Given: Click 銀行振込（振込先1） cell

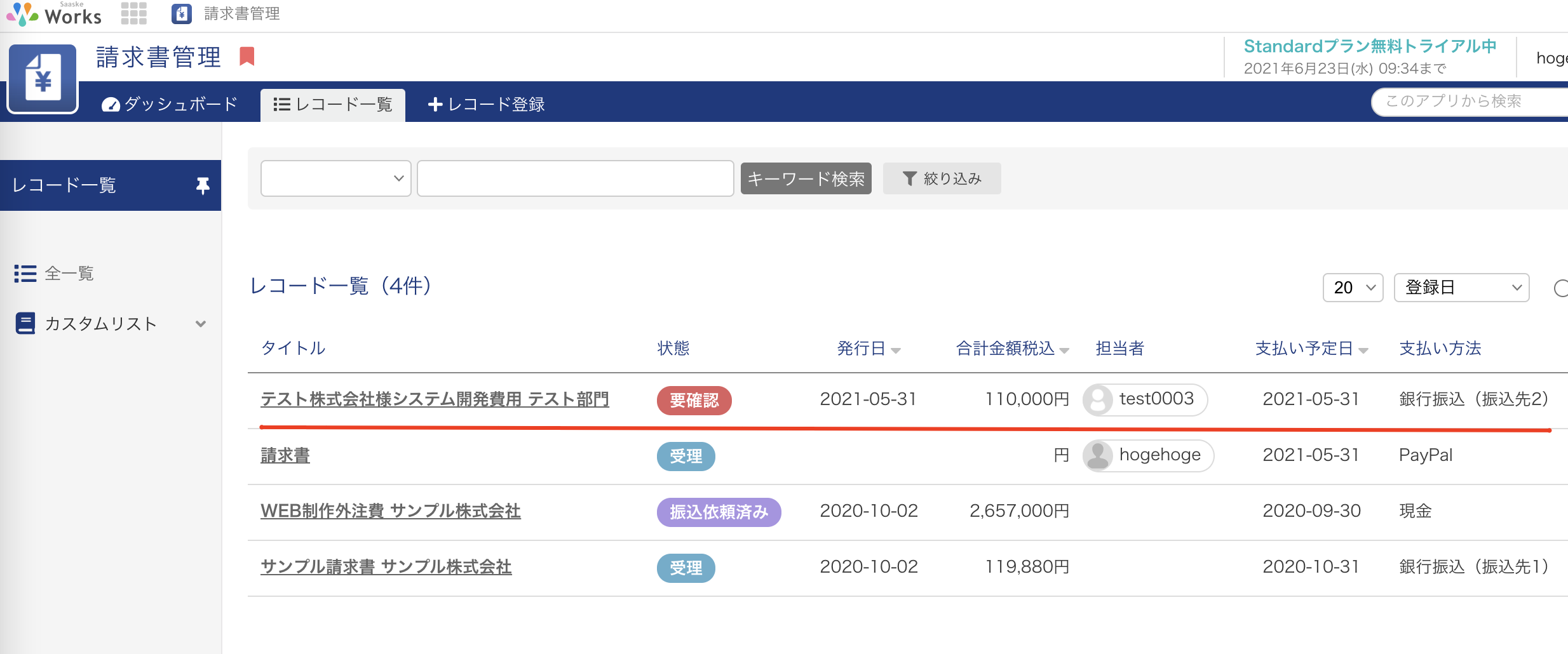Looking at the screenshot, I should (1474, 567).
